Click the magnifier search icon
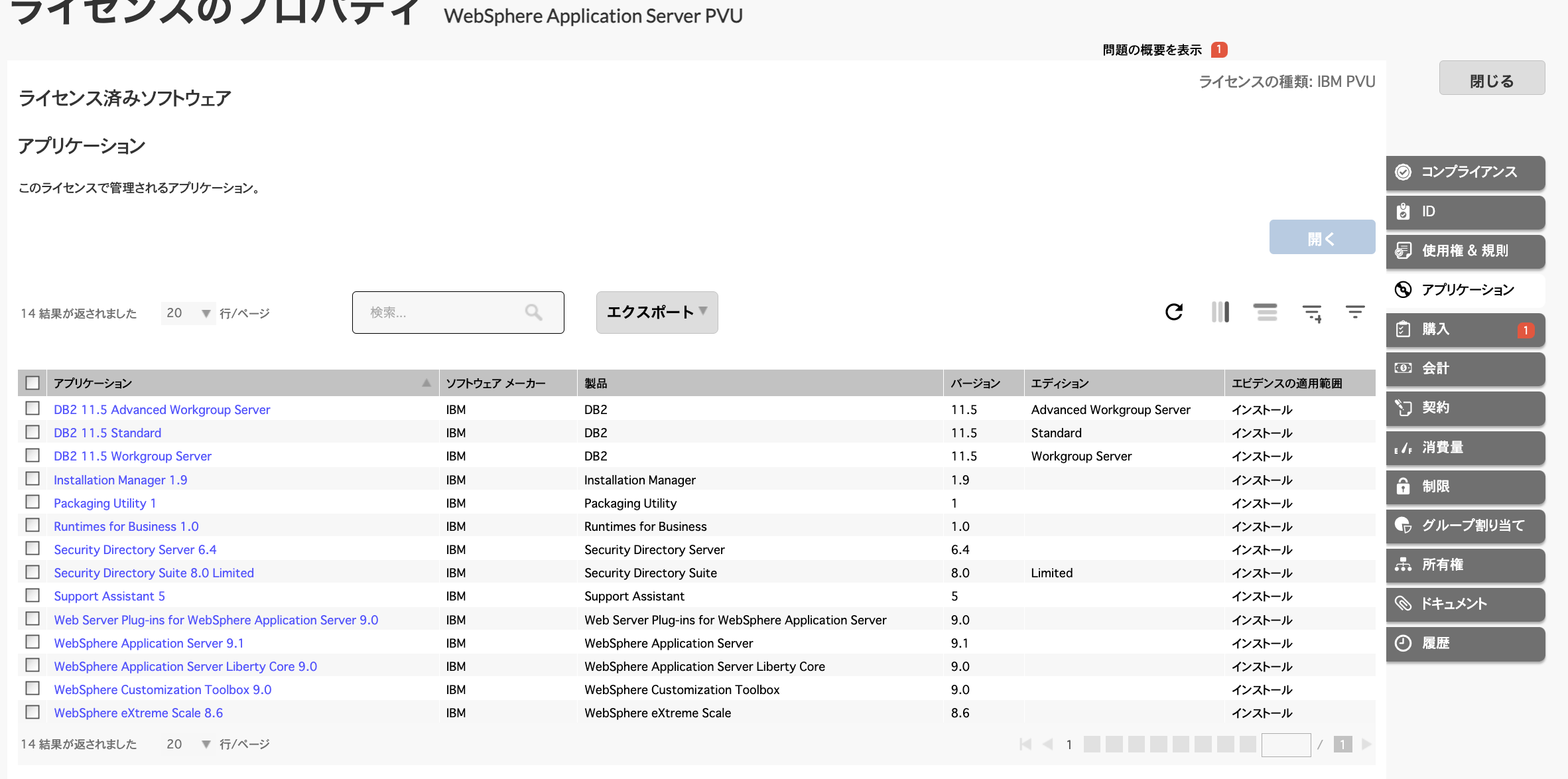Image resolution: width=1568 pixels, height=779 pixels. (x=534, y=312)
